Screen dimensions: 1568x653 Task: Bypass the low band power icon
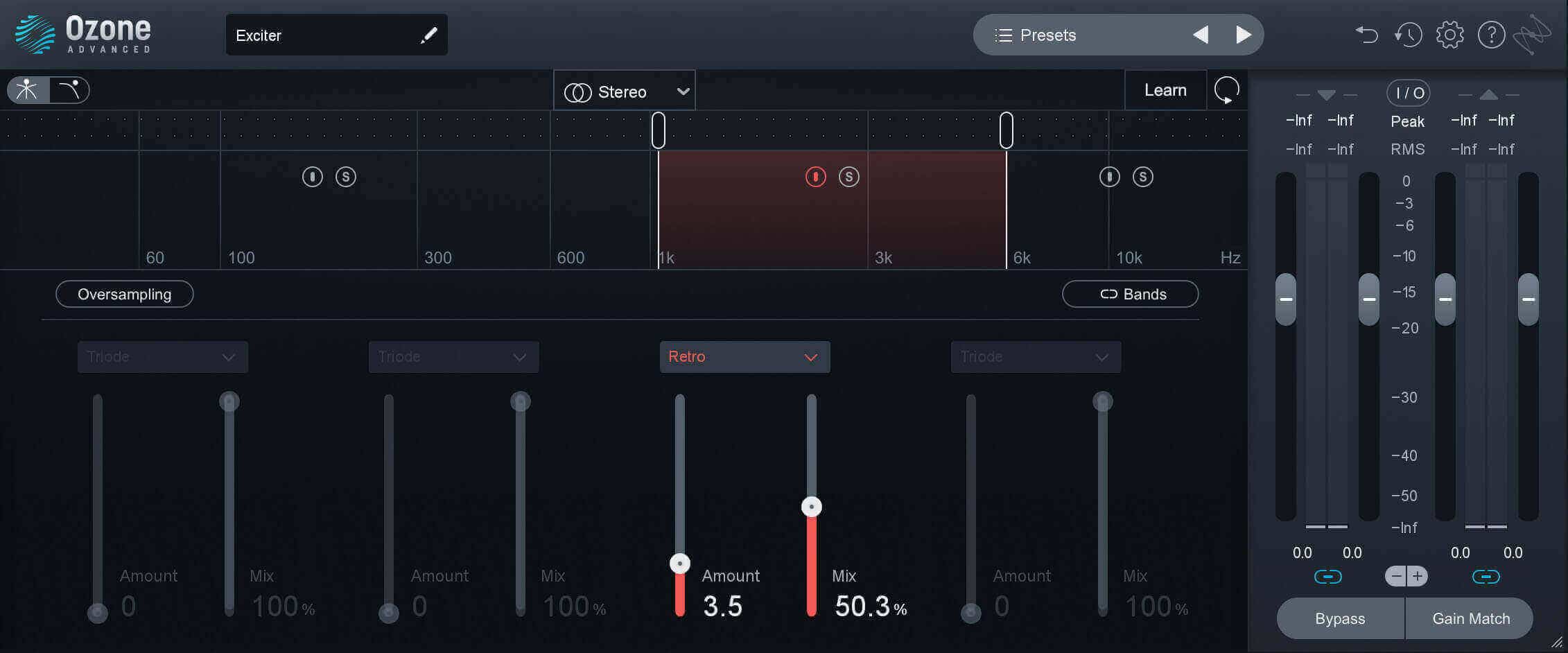(313, 177)
